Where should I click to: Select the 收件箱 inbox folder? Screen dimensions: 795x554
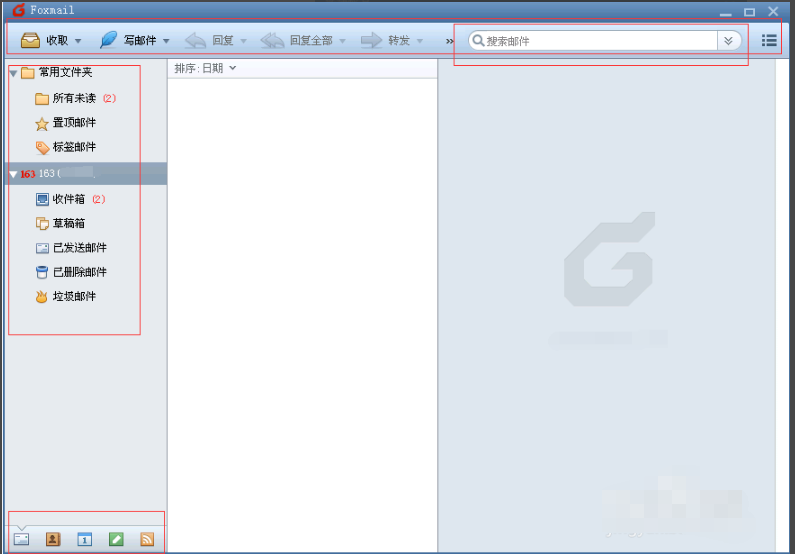click(x=68, y=199)
